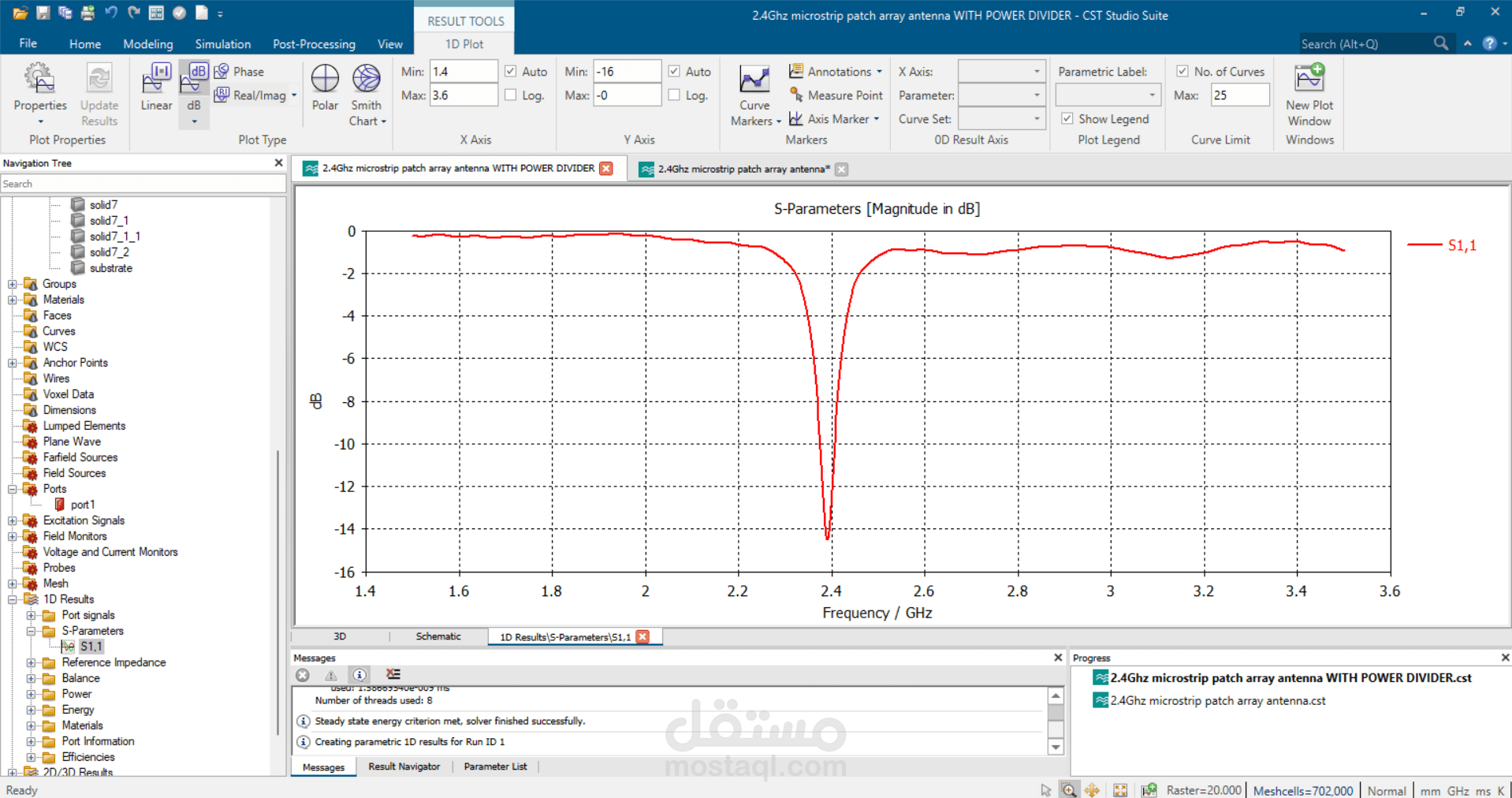The height and width of the screenshot is (798, 1512).
Task: Select substrate component in tree
Action: point(110,268)
